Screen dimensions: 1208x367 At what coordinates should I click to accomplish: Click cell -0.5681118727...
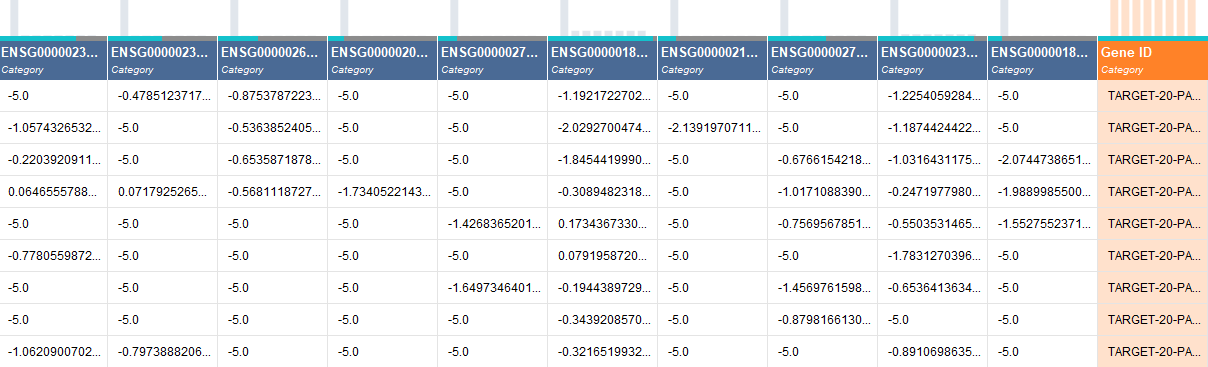(x=273, y=192)
